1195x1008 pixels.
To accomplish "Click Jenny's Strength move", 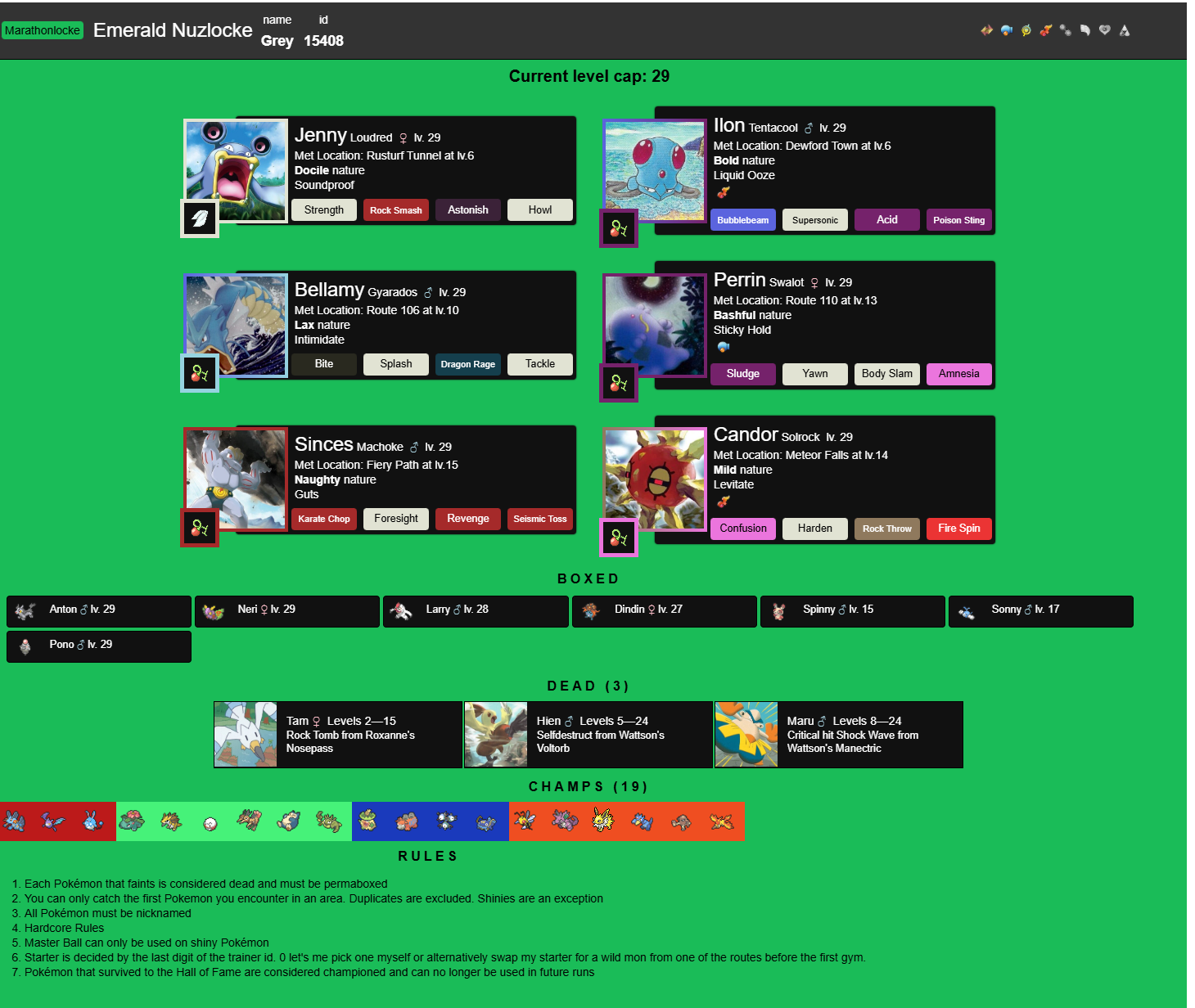I will click(324, 210).
